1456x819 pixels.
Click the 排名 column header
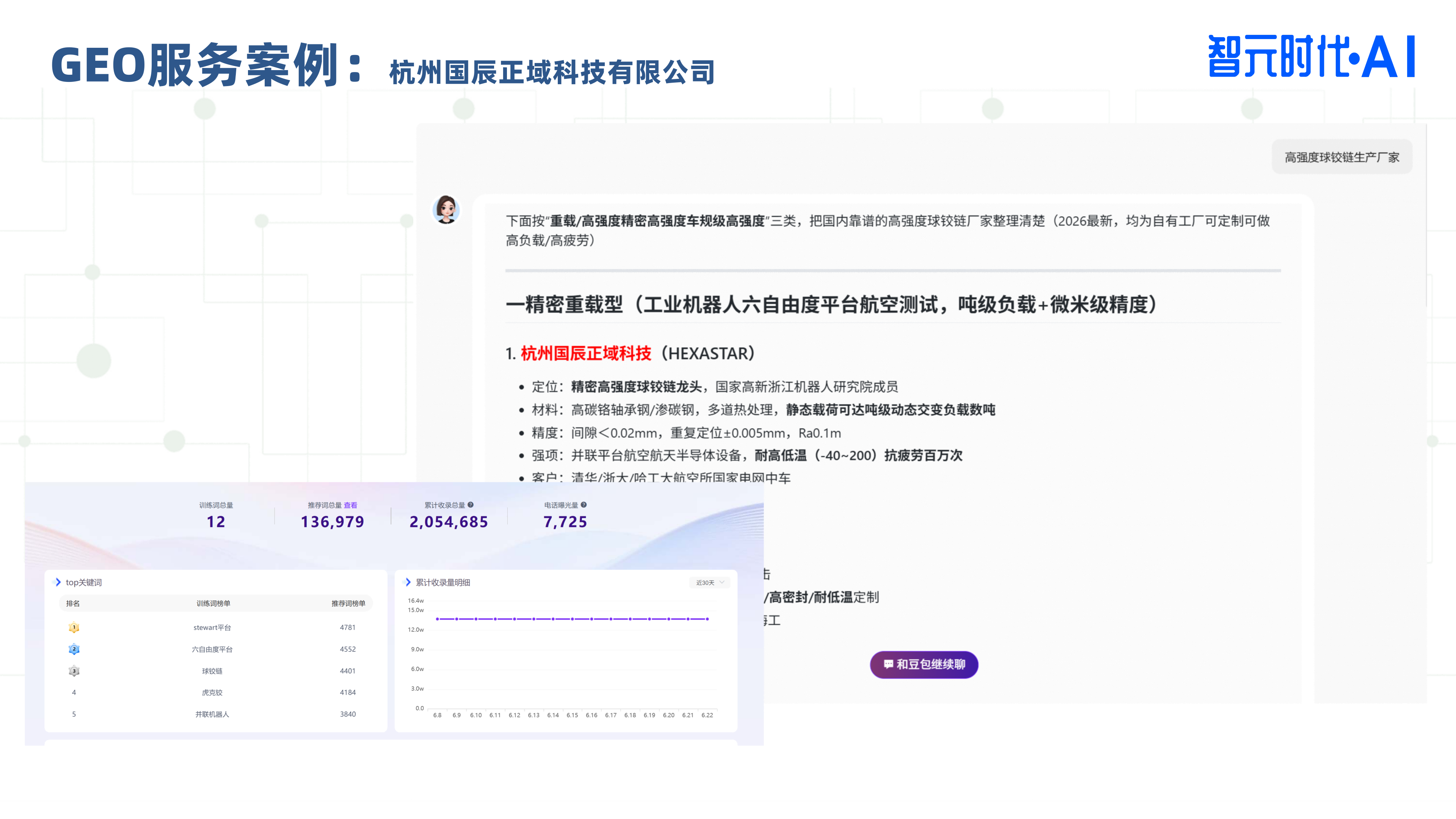coord(73,604)
